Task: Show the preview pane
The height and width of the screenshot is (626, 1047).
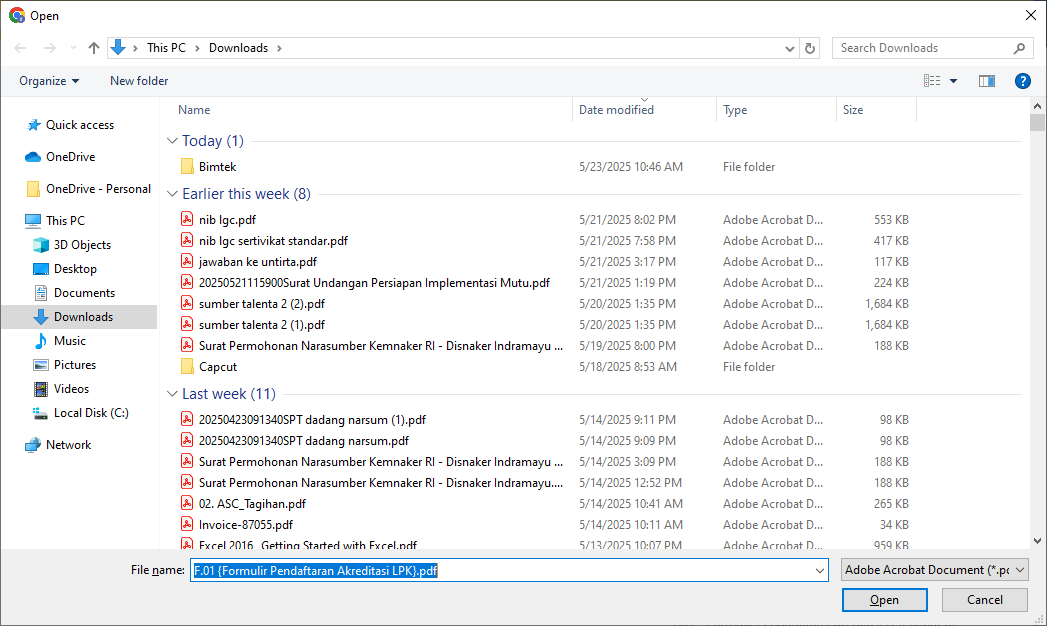Action: click(986, 81)
